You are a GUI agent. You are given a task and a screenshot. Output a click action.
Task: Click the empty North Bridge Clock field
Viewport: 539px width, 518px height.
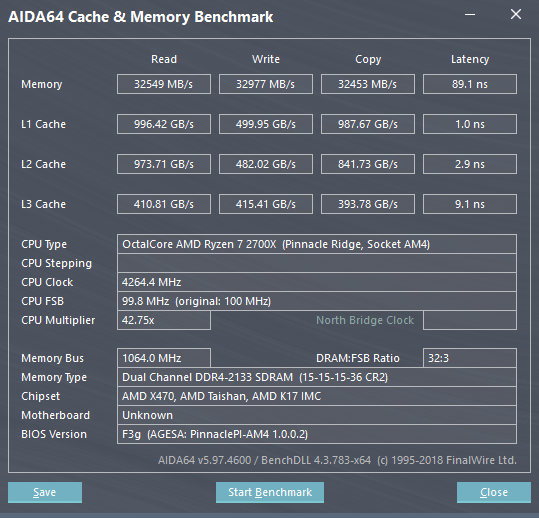click(x=470, y=320)
